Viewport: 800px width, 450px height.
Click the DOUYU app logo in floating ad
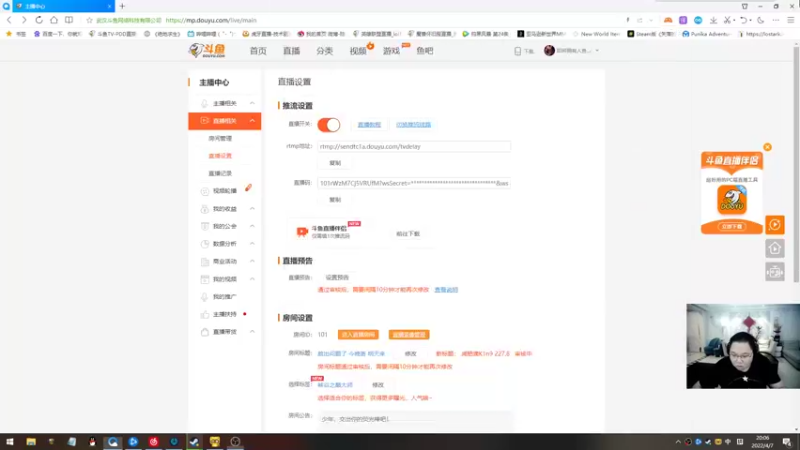coord(732,199)
